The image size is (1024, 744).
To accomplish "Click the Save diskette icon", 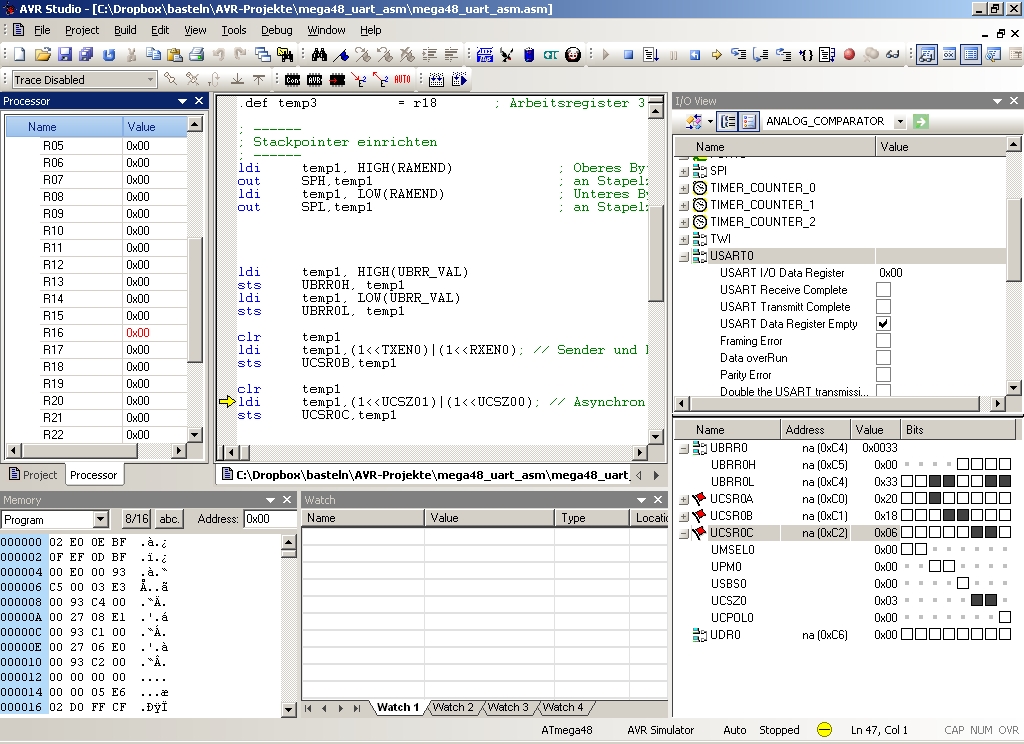I will (x=65, y=55).
